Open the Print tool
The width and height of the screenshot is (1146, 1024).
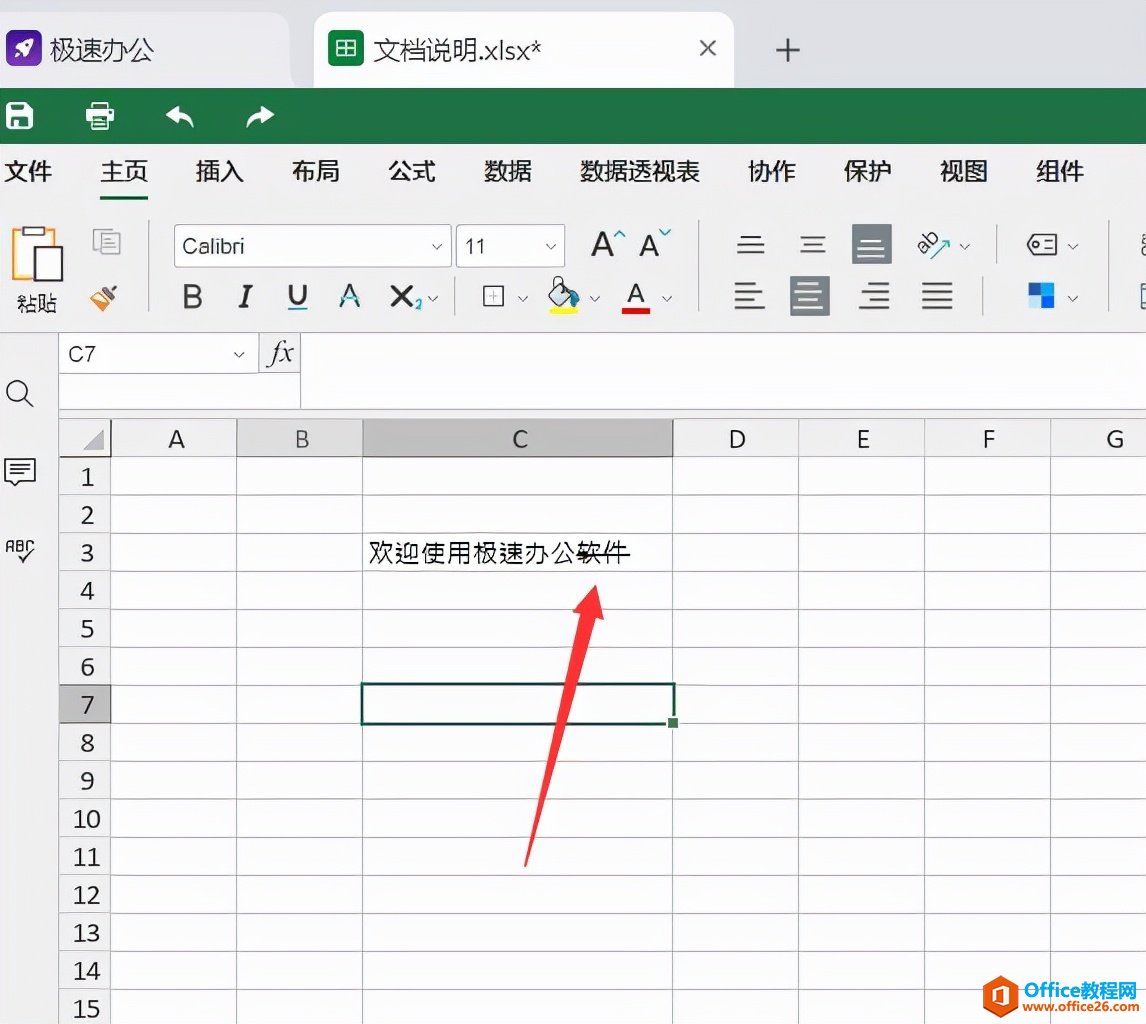(x=100, y=116)
